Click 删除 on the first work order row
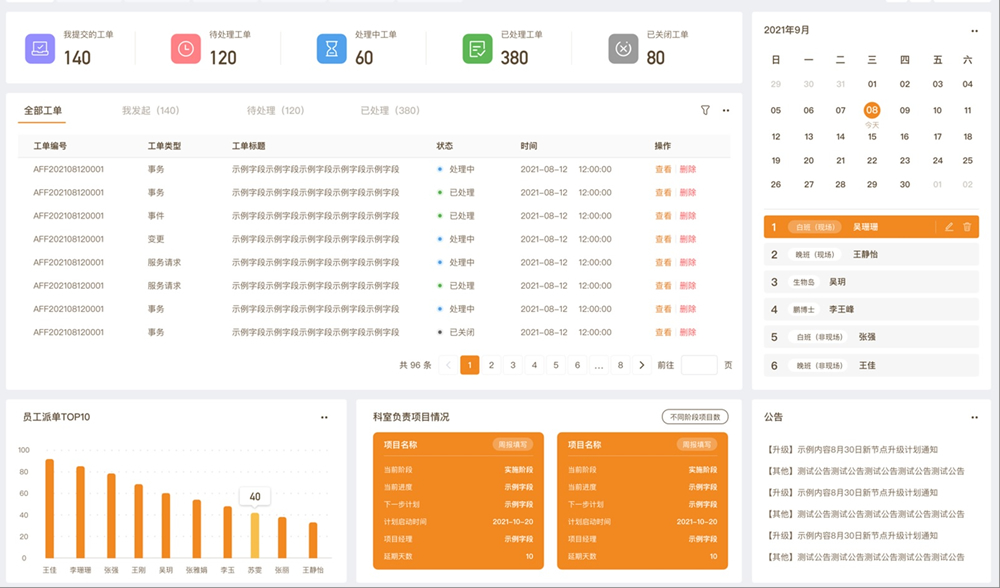The height and width of the screenshot is (588, 1000). point(686,167)
